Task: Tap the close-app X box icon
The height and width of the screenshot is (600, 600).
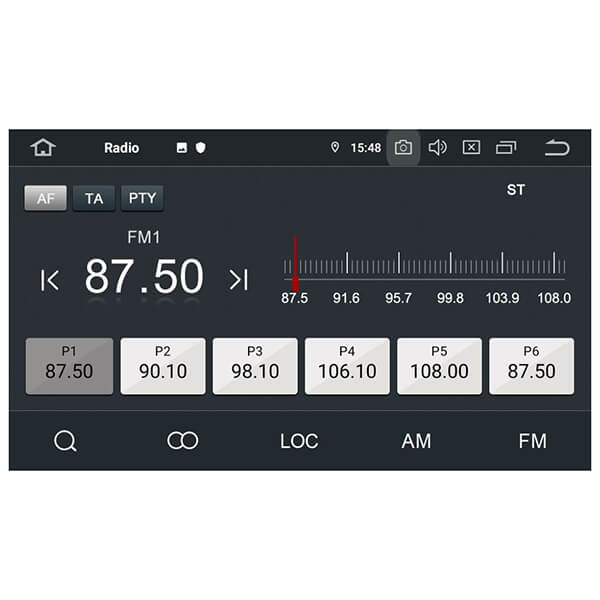Action: click(471, 148)
